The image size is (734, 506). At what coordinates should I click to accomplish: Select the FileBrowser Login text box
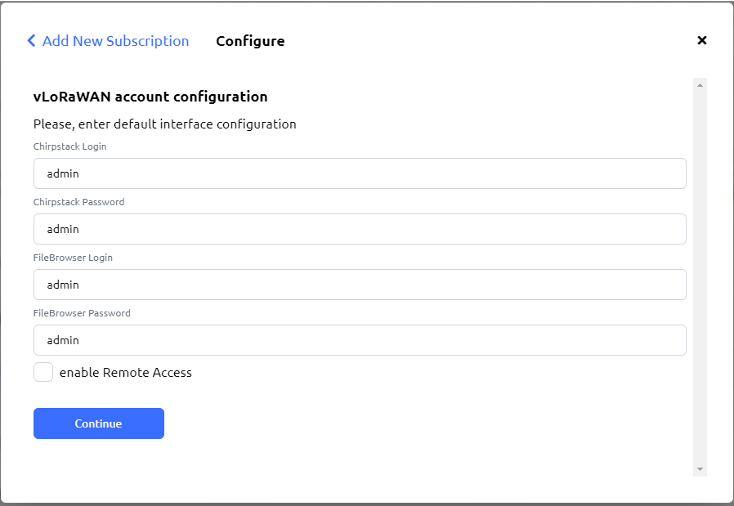(x=360, y=285)
